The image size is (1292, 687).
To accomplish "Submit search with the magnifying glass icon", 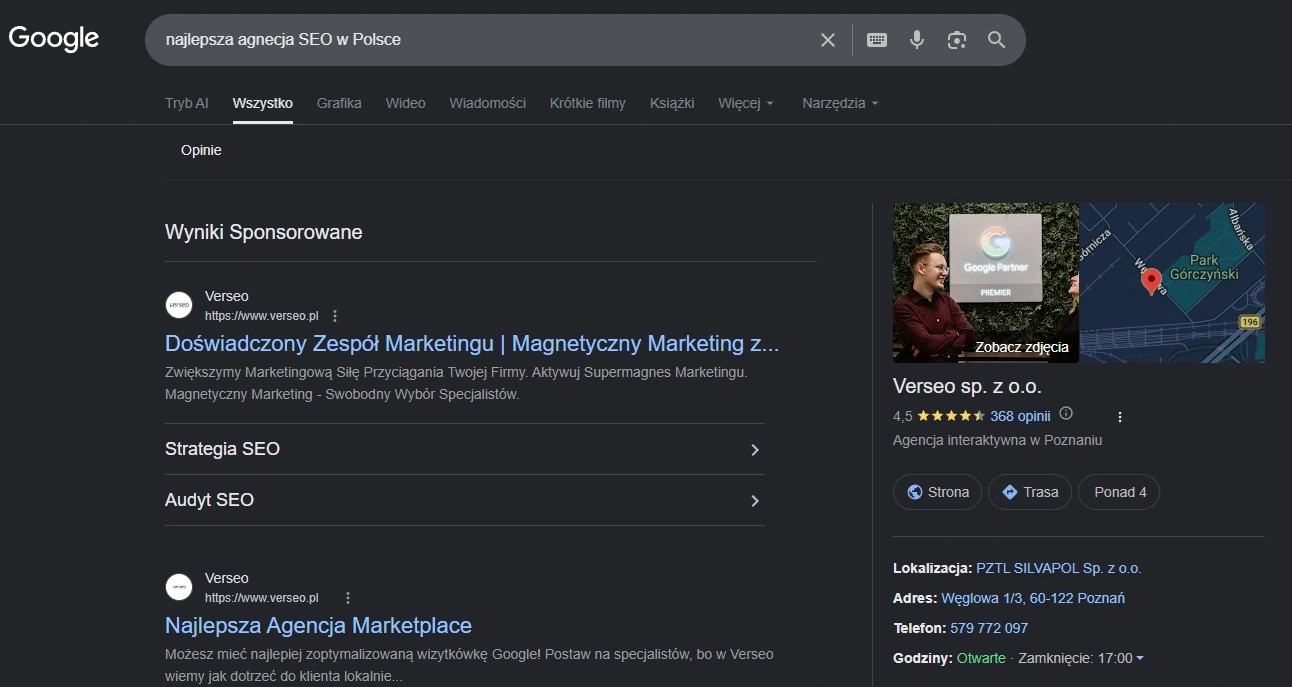I will tap(996, 40).
